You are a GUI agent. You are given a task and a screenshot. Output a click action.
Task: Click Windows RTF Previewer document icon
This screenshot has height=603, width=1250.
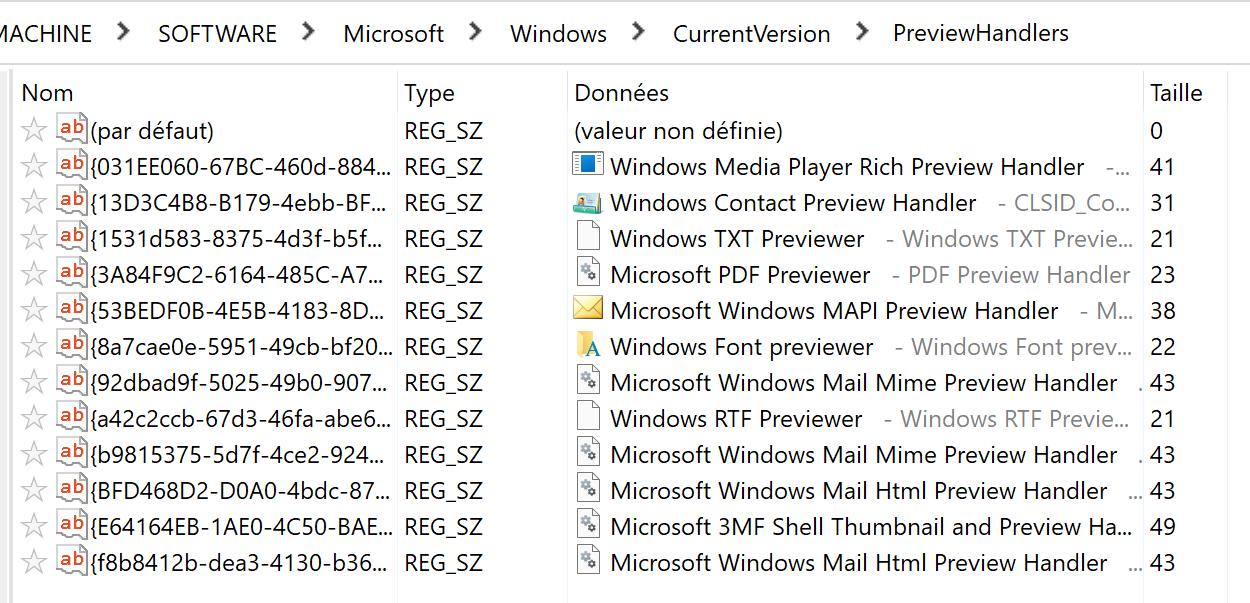(589, 417)
